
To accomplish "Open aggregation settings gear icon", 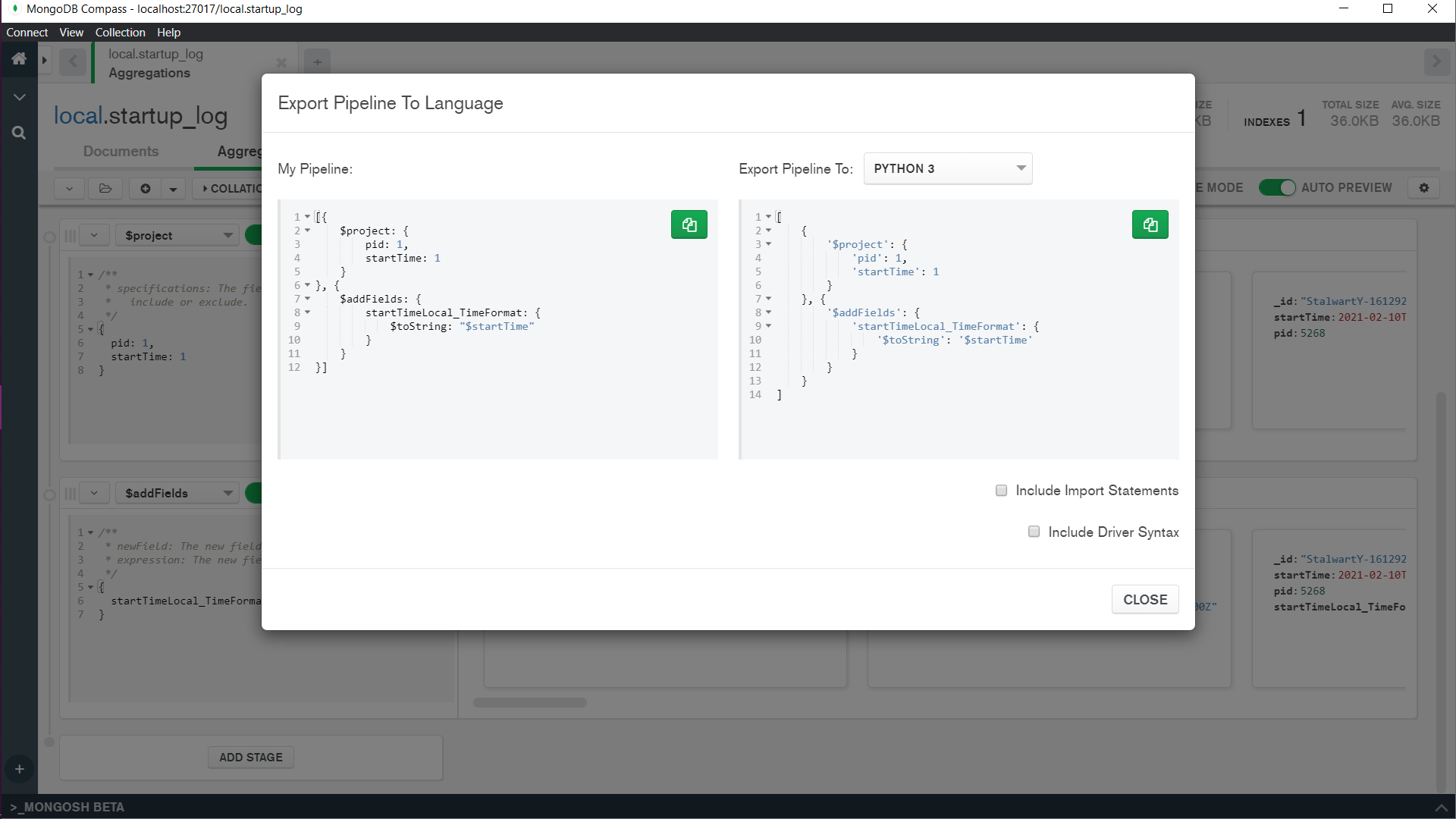I will click(1424, 187).
